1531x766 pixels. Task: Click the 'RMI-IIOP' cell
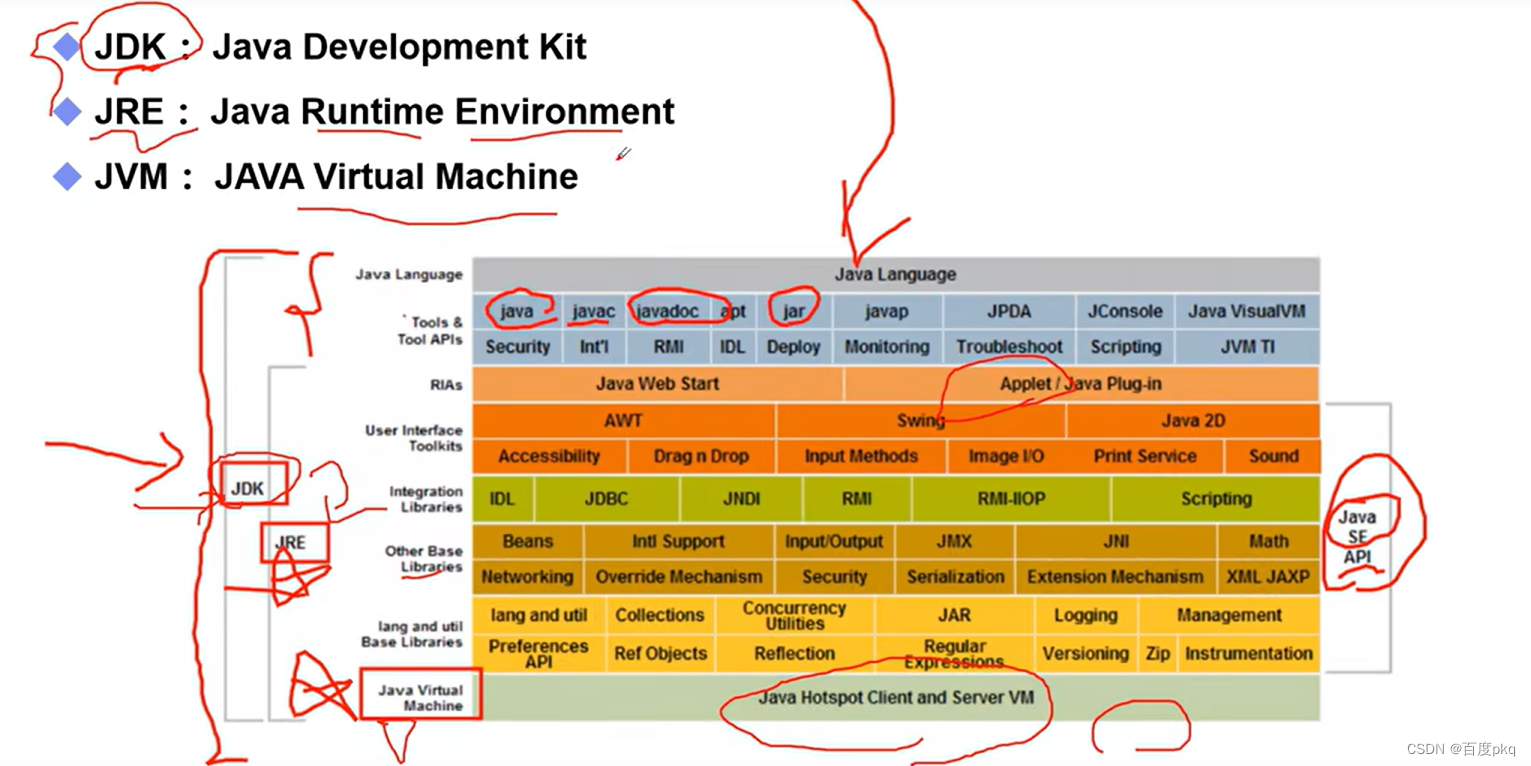click(x=1011, y=499)
